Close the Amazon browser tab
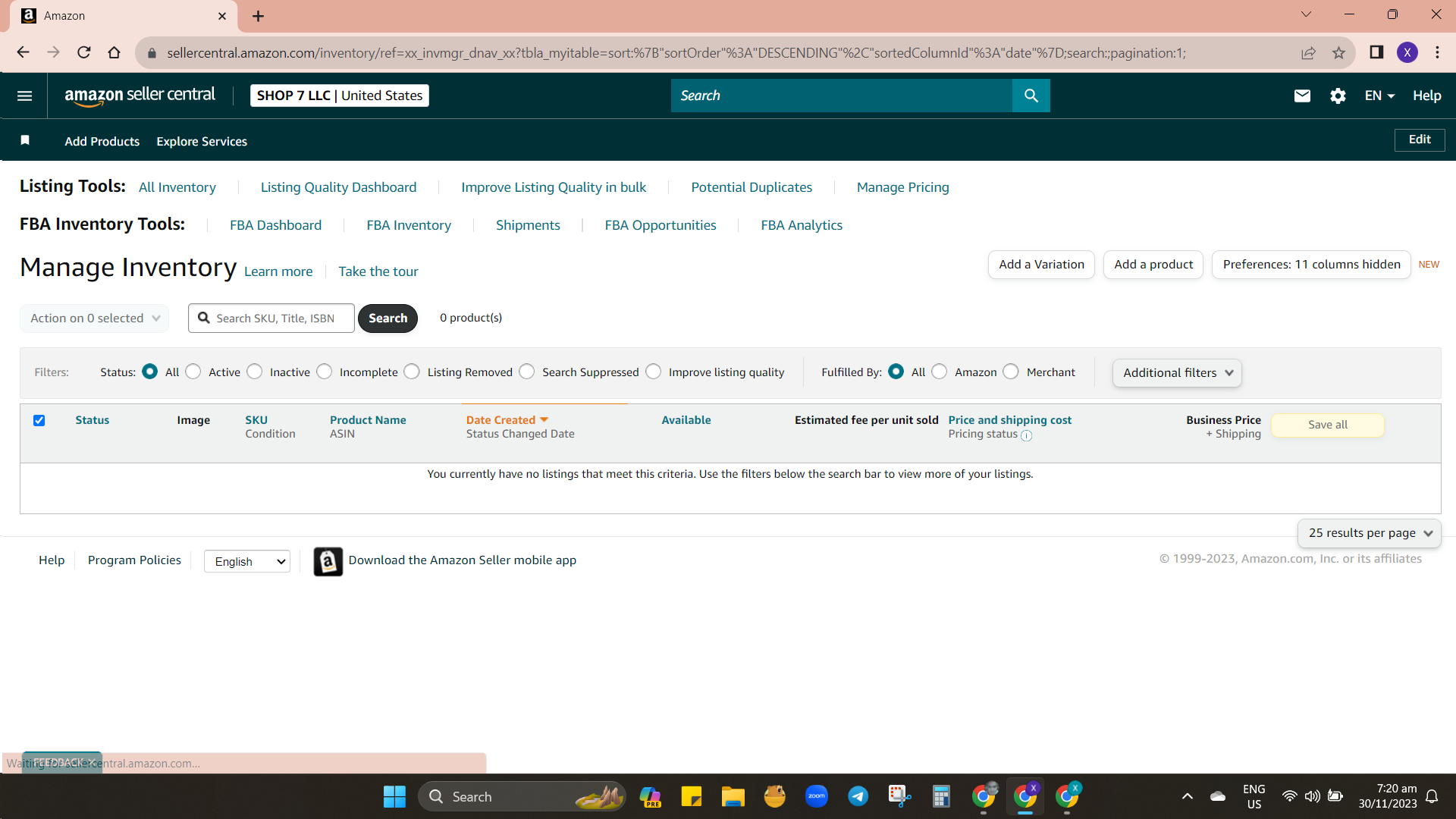The image size is (1456, 819). (222, 16)
